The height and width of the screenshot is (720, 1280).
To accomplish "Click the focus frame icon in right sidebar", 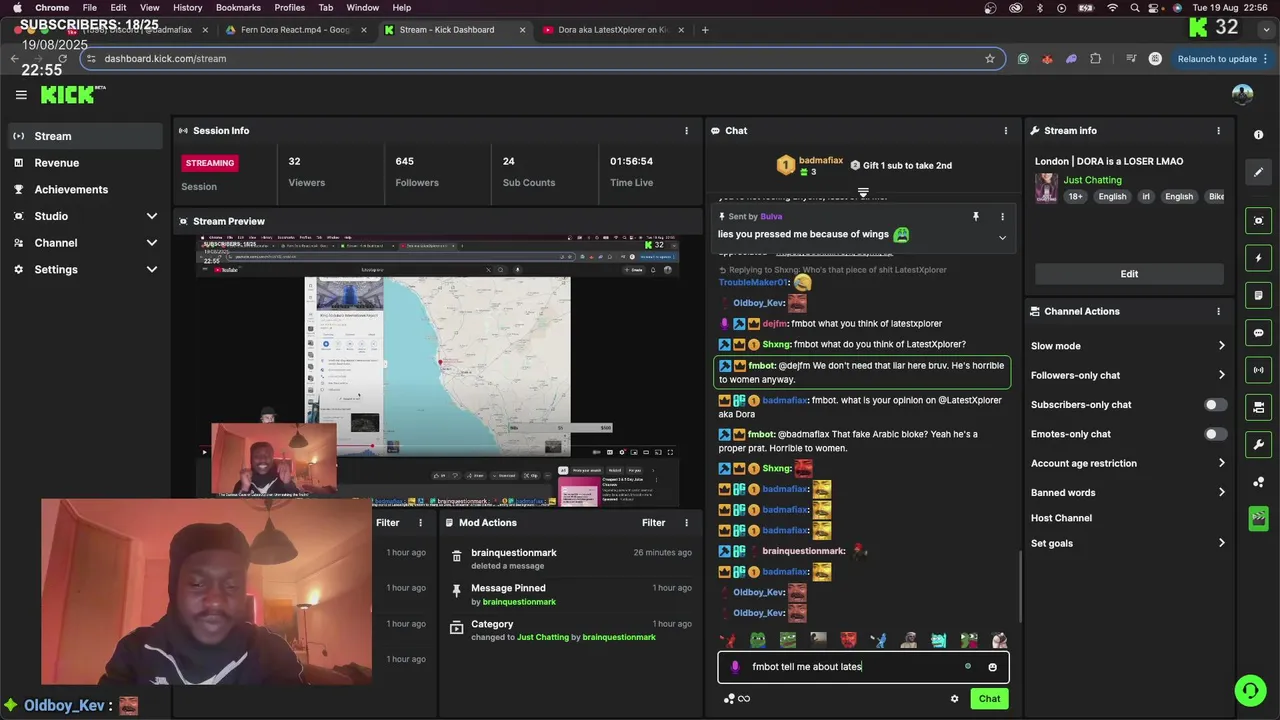I will (1259, 221).
